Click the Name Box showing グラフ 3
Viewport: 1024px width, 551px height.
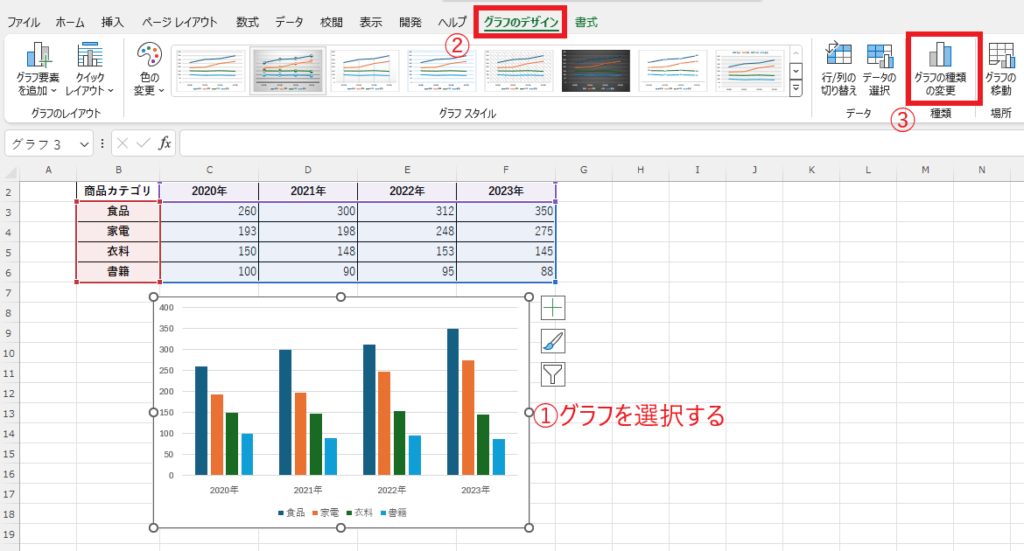[x=42, y=144]
